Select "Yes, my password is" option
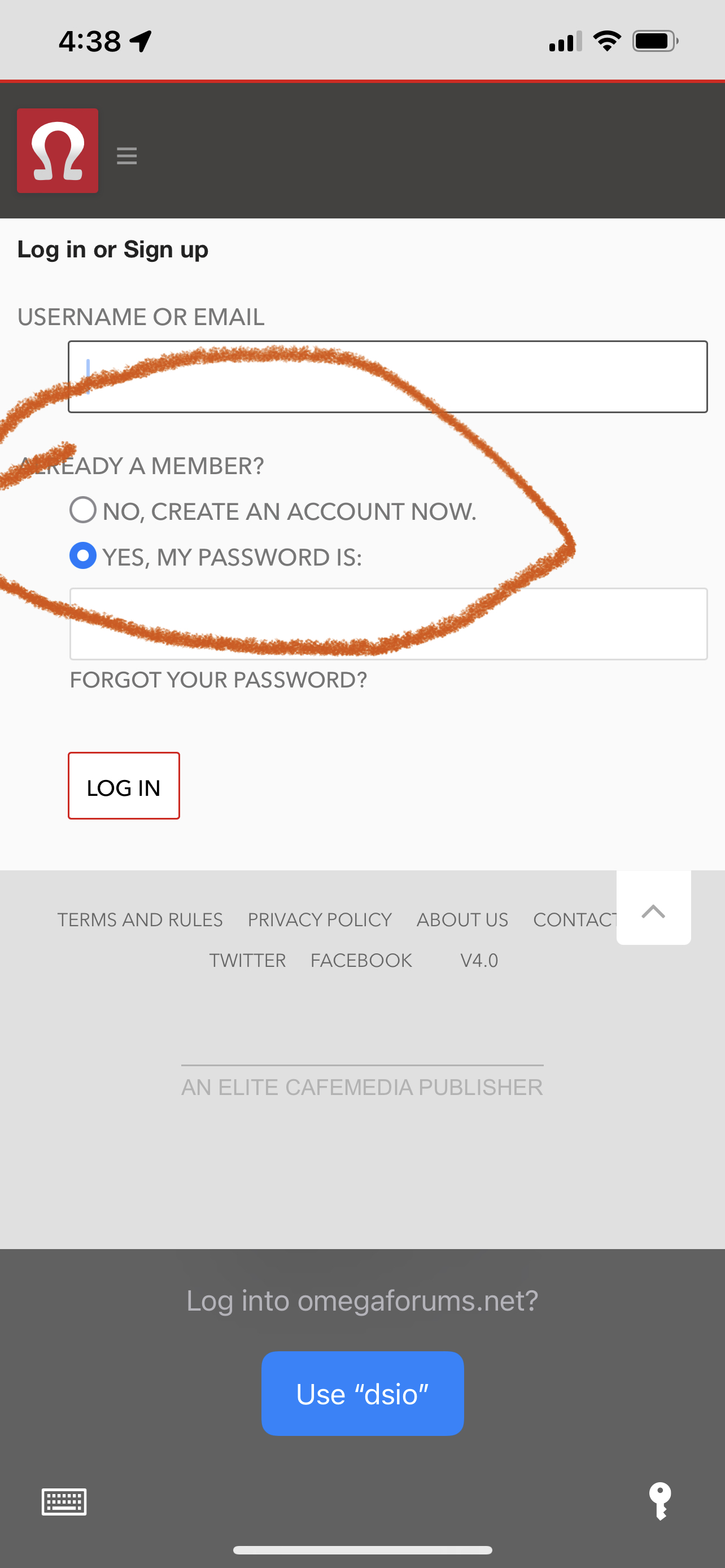This screenshot has width=725, height=1568. (x=84, y=556)
